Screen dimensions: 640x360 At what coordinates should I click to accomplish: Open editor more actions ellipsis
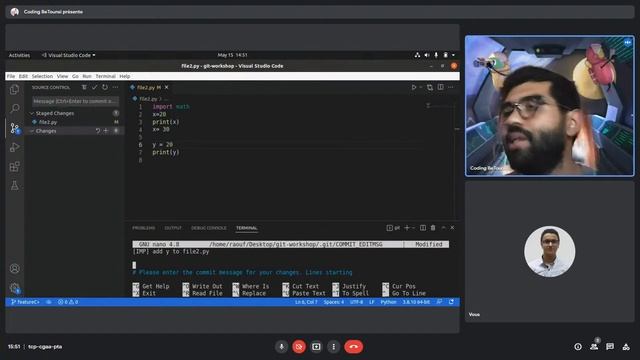(451, 87)
